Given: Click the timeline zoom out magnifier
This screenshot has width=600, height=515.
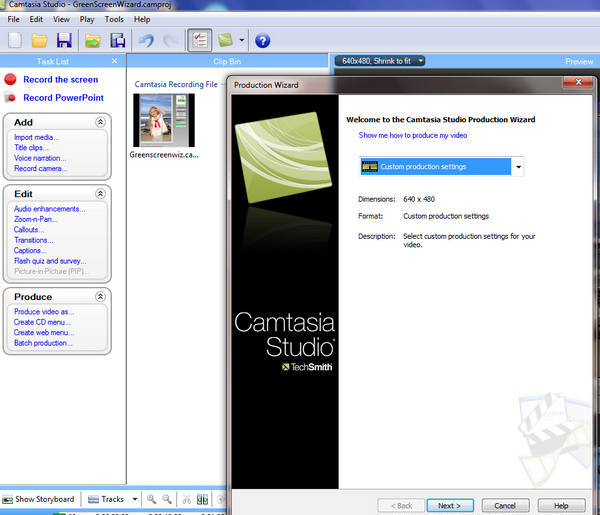Looking at the screenshot, I should 167,499.
